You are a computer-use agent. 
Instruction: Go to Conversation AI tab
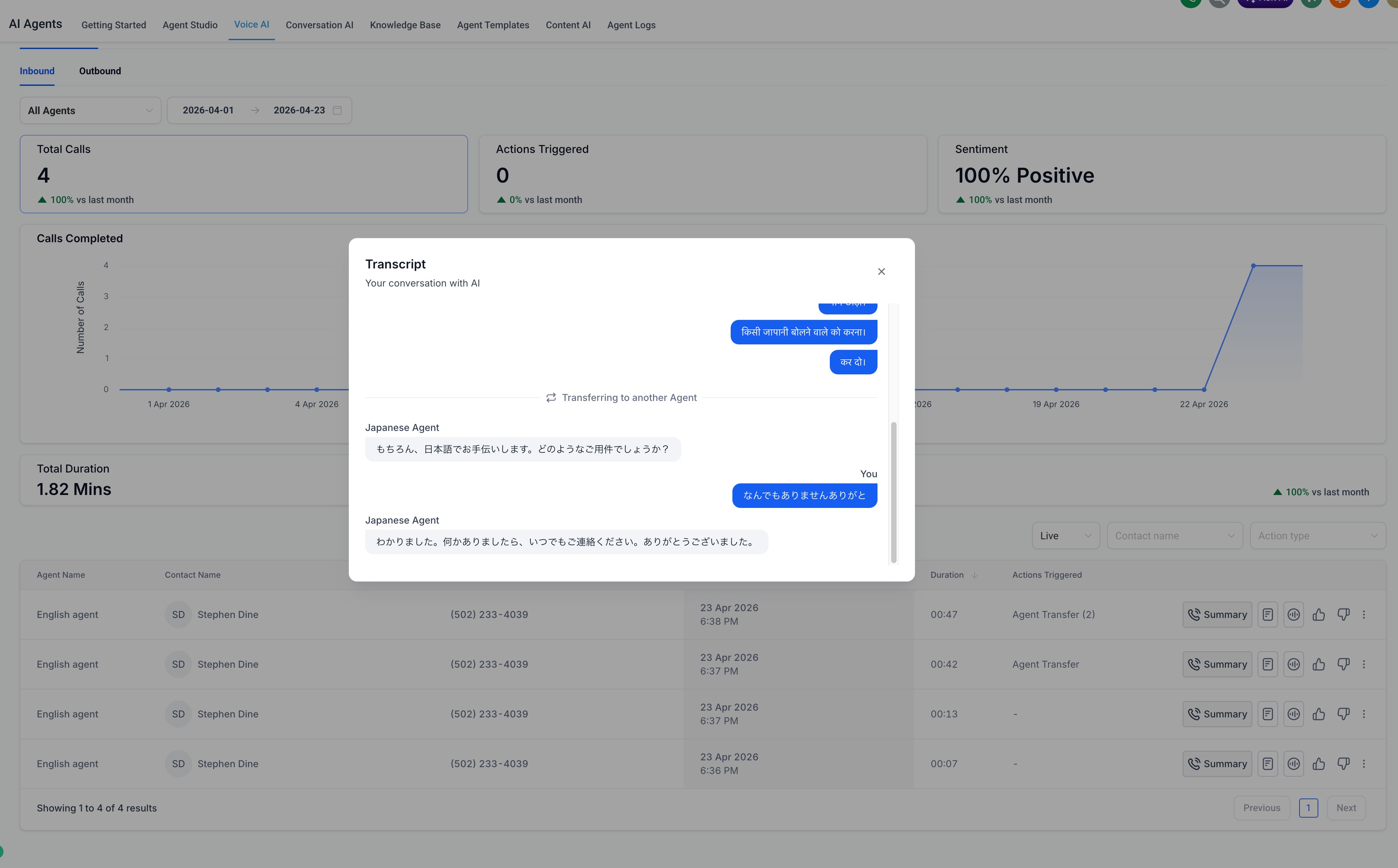(x=320, y=25)
